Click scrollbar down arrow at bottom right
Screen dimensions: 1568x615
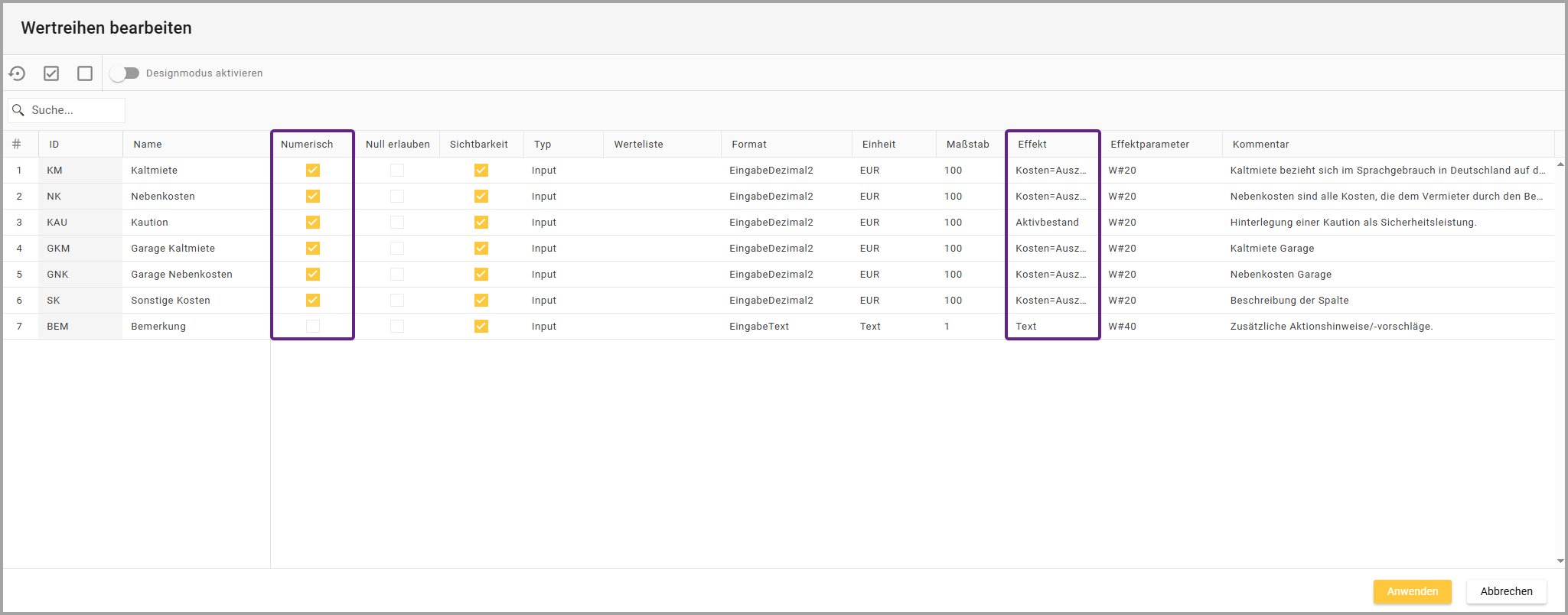1560,561
